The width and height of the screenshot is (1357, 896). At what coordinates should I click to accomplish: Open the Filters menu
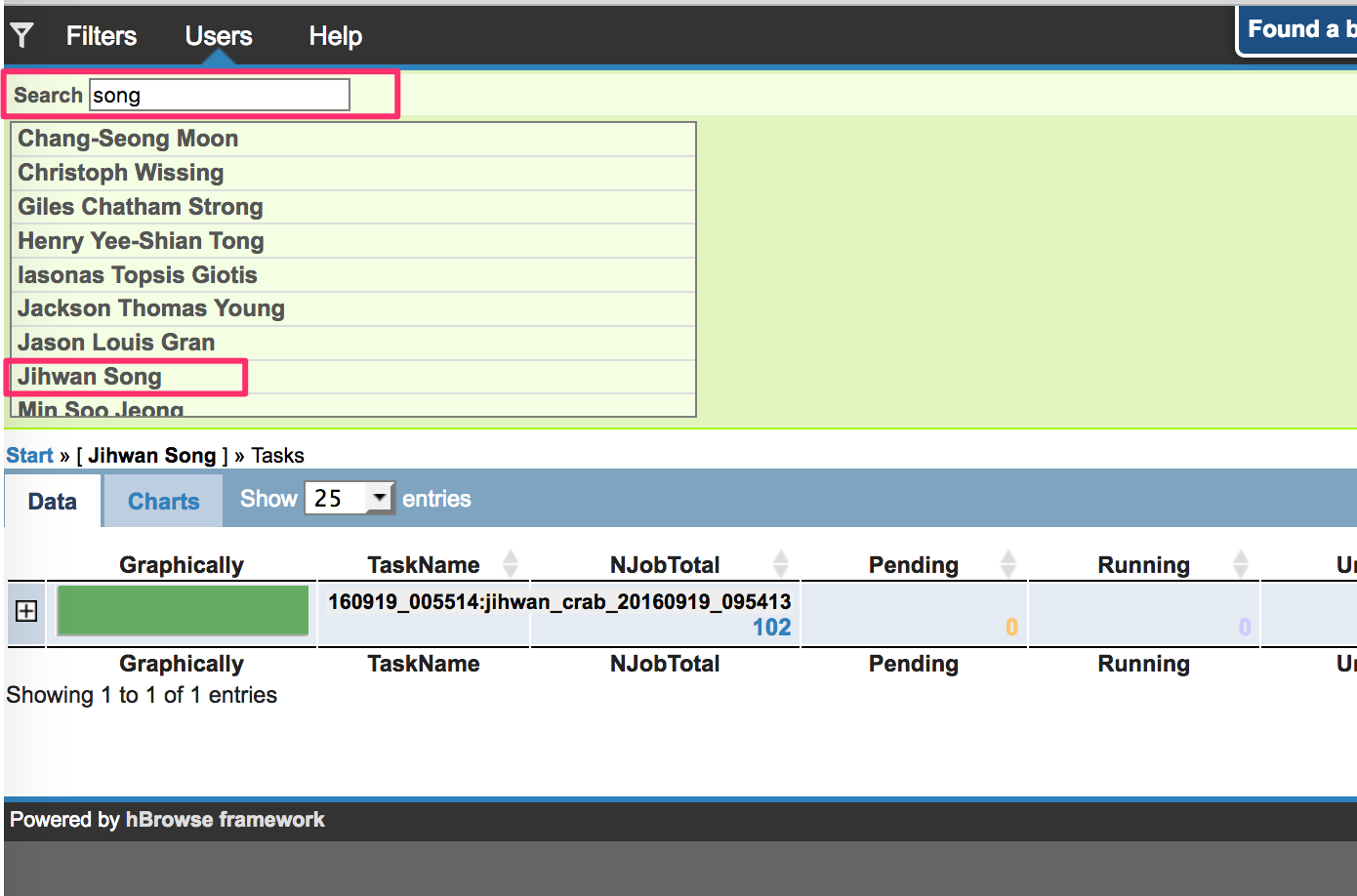[x=101, y=36]
